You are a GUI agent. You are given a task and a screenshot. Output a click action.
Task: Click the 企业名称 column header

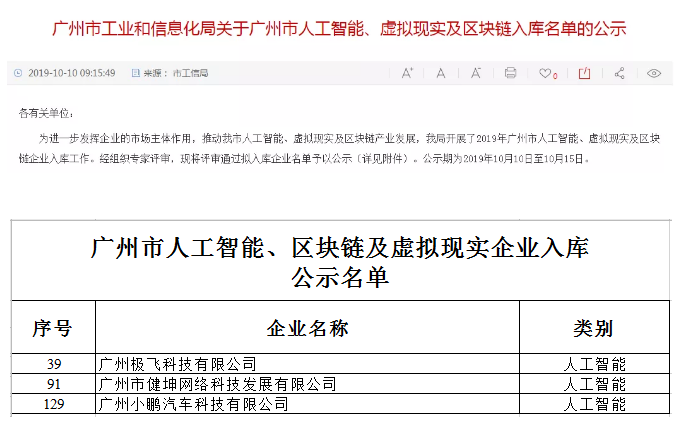coord(307,328)
